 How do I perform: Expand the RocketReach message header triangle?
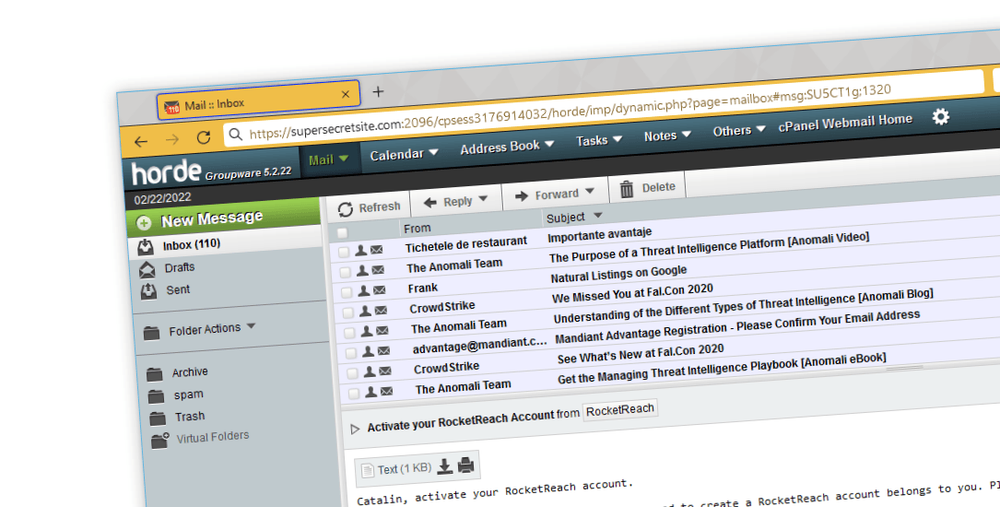click(x=355, y=429)
